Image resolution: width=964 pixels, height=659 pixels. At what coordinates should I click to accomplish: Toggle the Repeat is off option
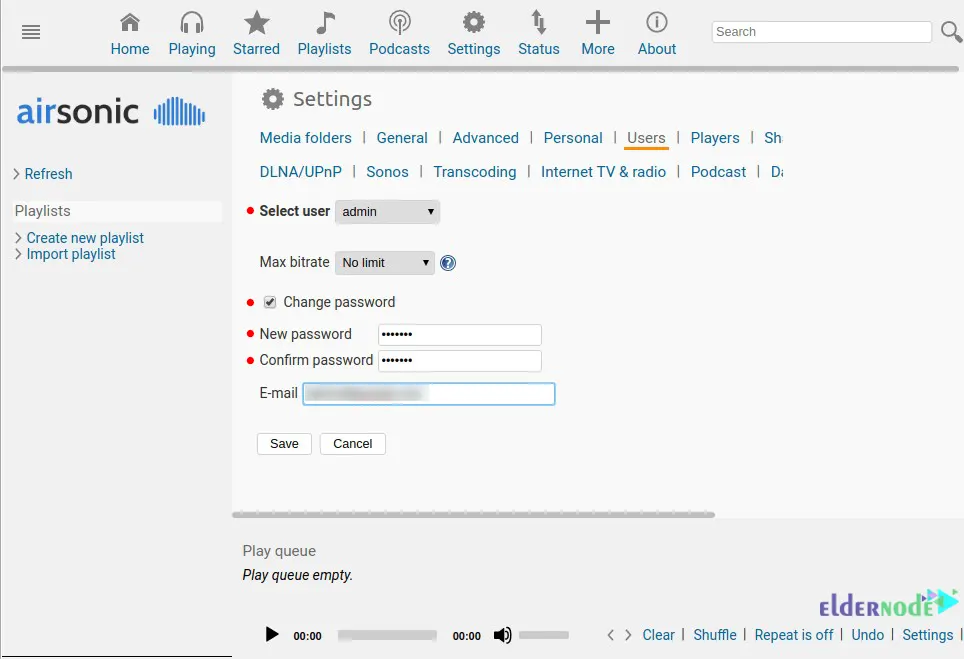click(793, 635)
